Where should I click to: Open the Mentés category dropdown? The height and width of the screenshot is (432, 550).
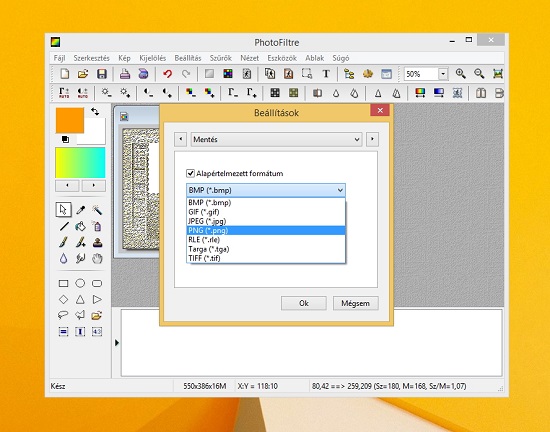[276, 140]
